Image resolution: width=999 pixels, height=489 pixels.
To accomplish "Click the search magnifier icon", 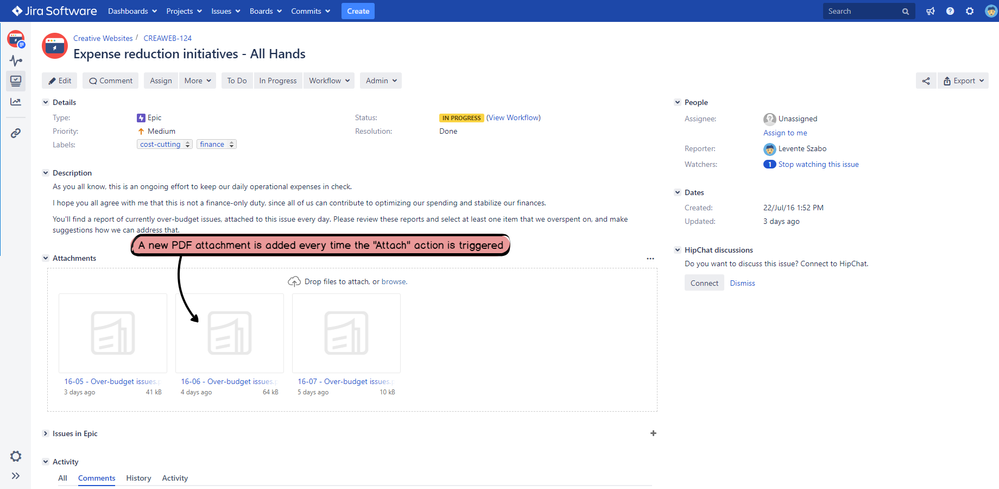I will 905,11.
